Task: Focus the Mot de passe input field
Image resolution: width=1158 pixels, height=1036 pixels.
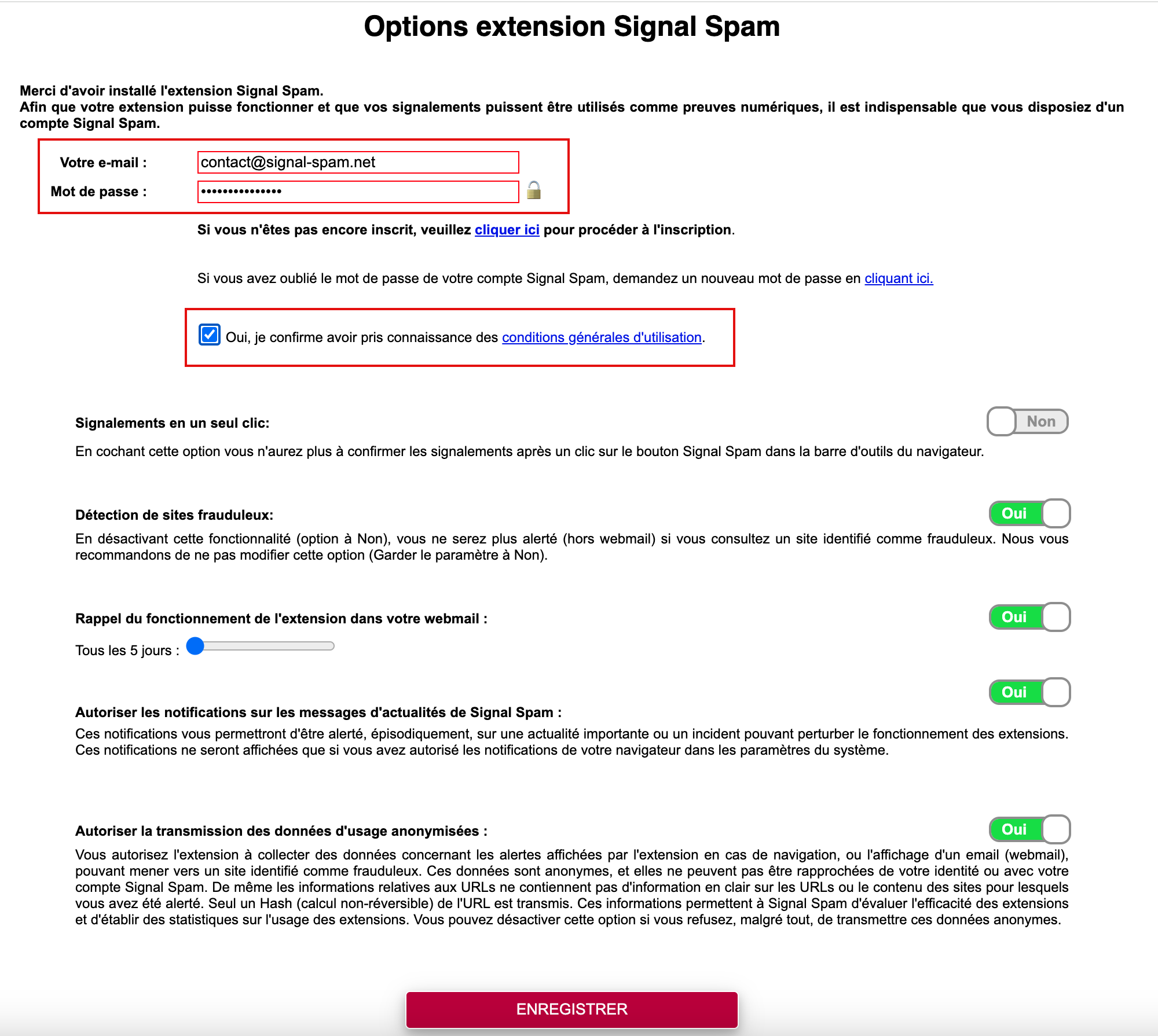Action: (358, 192)
